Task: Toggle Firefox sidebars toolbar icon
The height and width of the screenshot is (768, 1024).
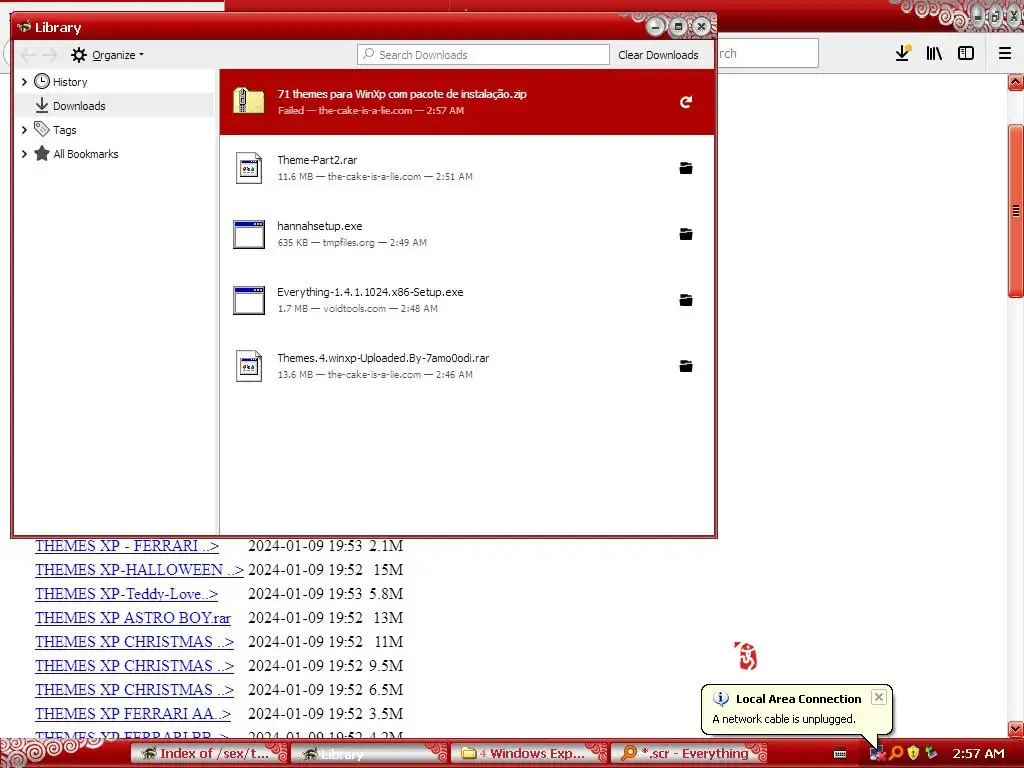Action: [x=966, y=54]
